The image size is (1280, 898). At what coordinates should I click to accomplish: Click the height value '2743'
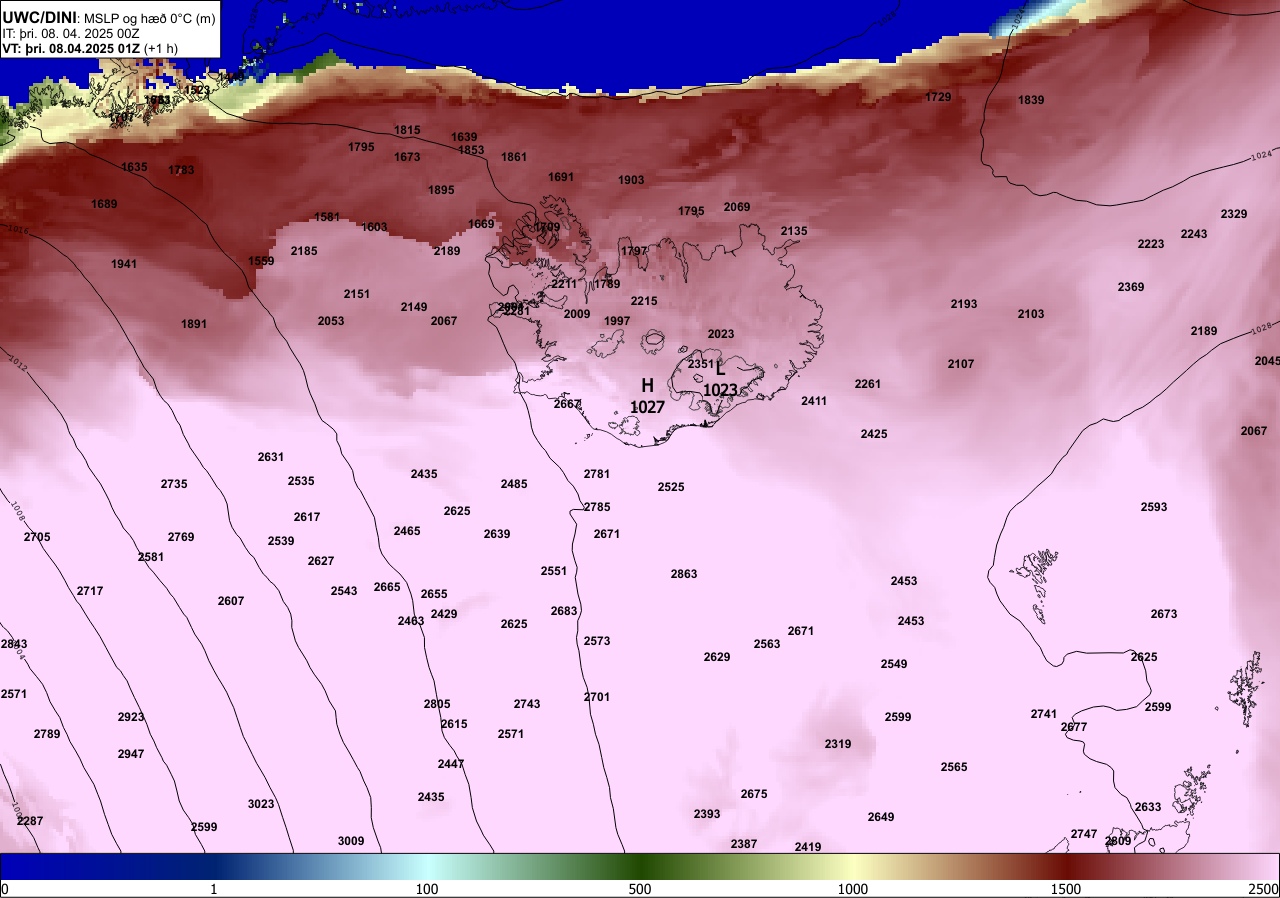click(527, 704)
